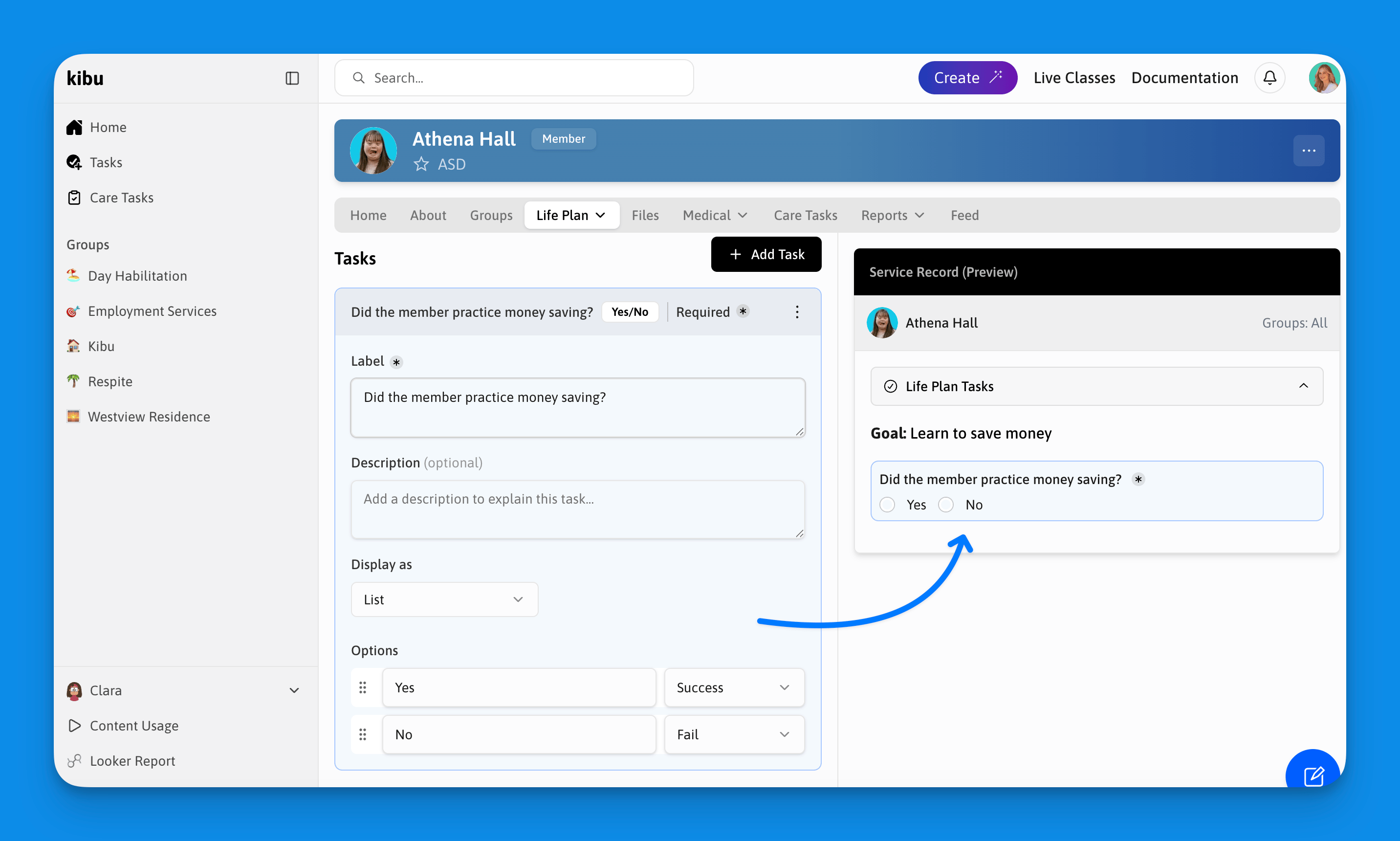Click the Member badge

[x=563, y=139]
